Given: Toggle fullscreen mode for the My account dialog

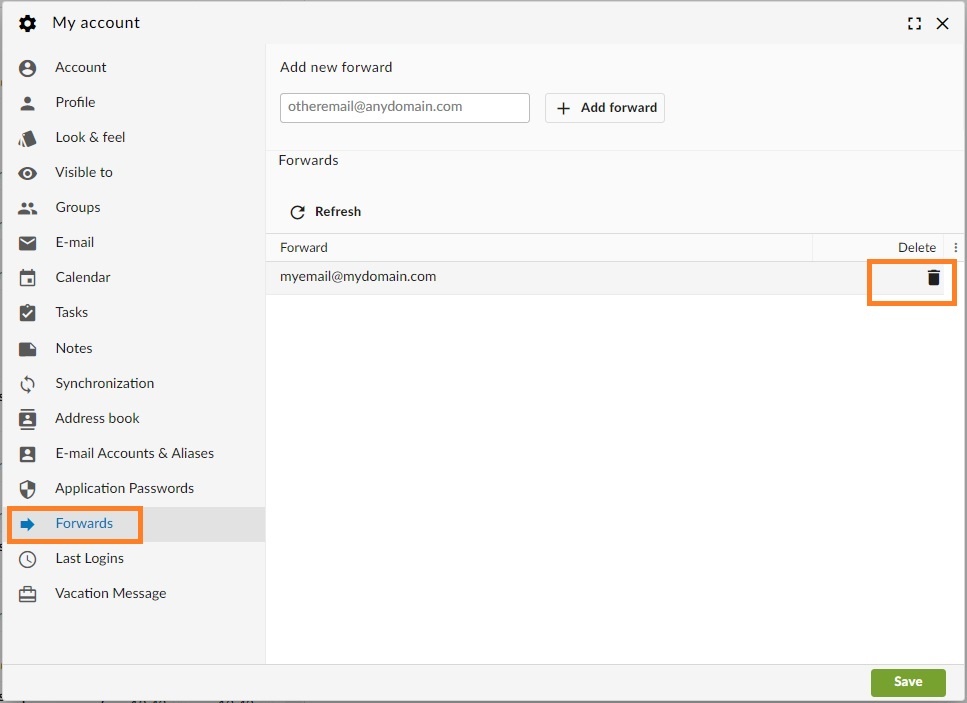Looking at the screenshot, I should pos(914,23).
